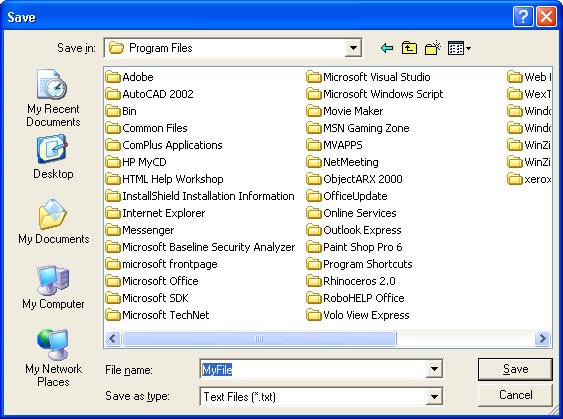
Task: Pick the MVAPPS folder
Action: (x=335, y=145)
